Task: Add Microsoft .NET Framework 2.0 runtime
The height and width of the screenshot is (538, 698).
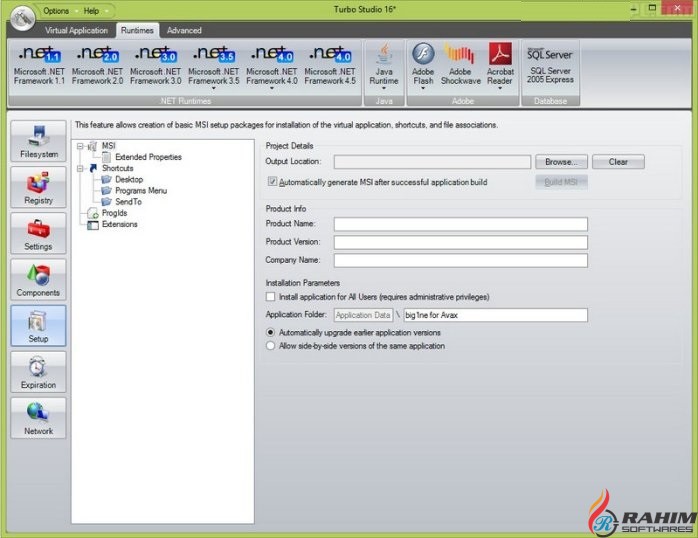Action: point(97,65)
